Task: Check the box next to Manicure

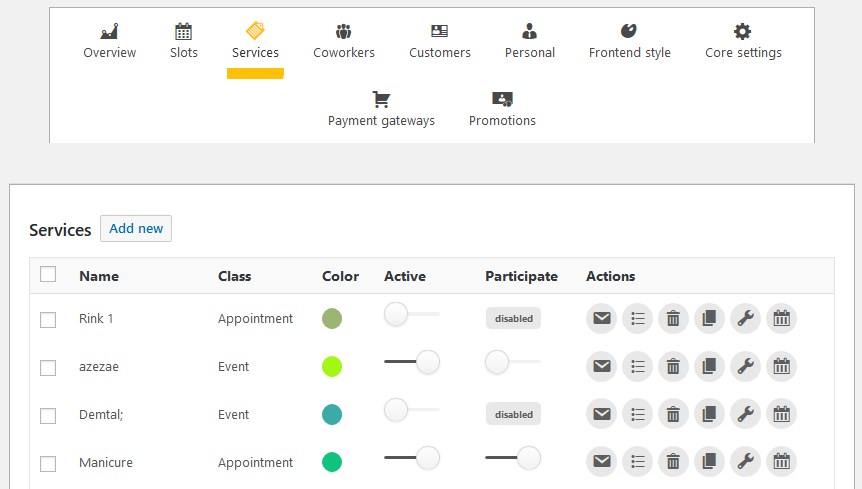Action: 48,463
